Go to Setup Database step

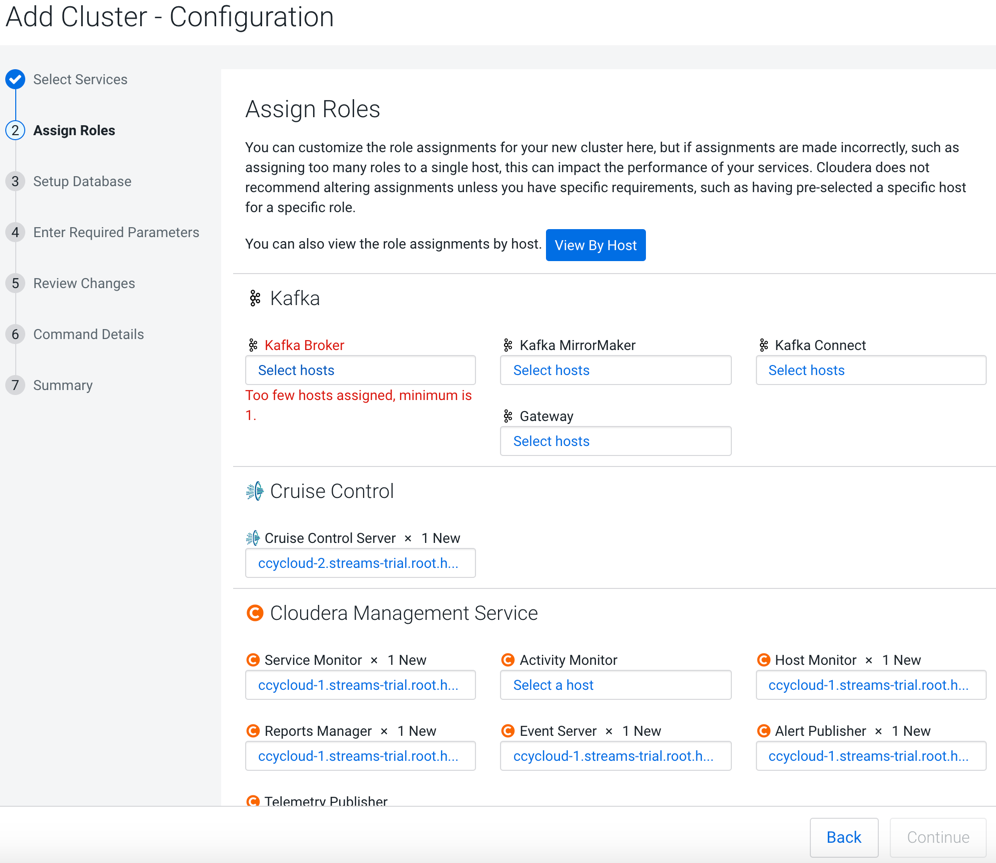pyautogui.click(x=82, y=181)
